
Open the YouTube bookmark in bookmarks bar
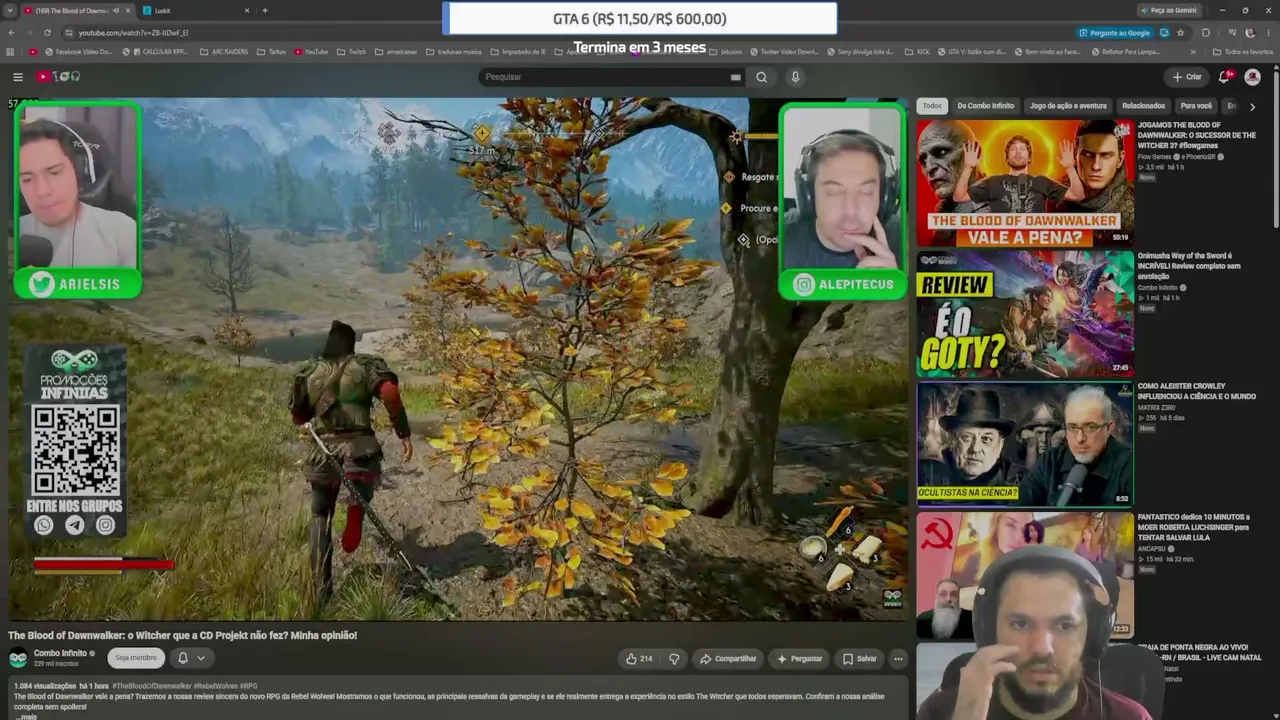click(310, 52)
